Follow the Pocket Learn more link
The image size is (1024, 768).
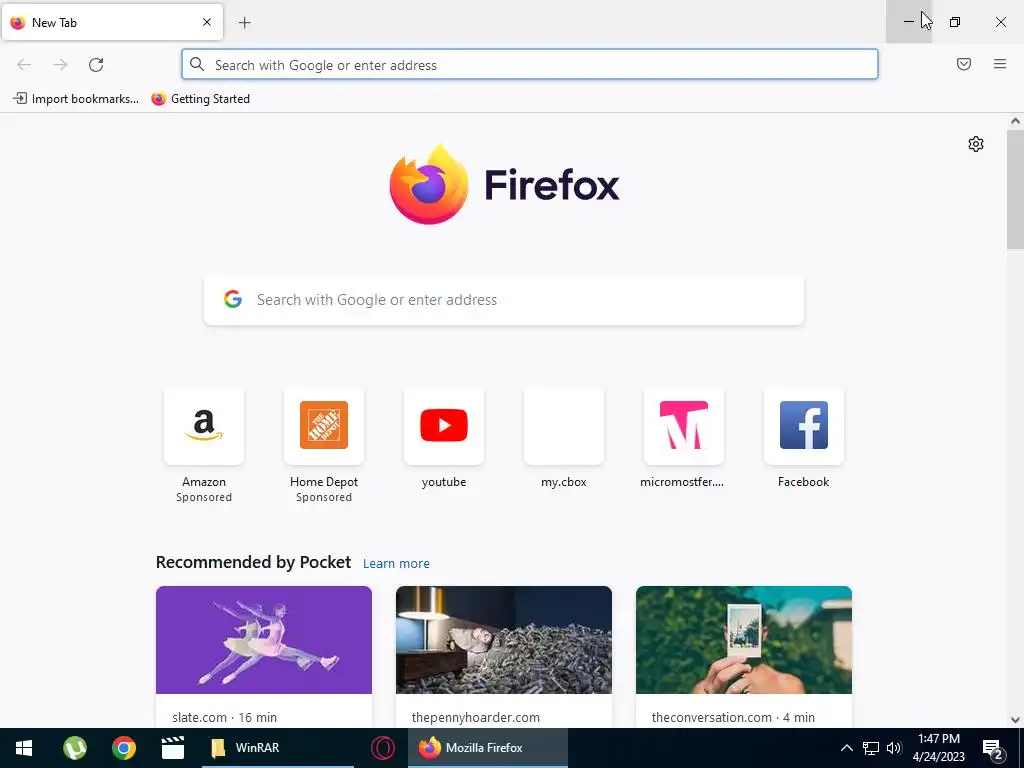[396, 564]
